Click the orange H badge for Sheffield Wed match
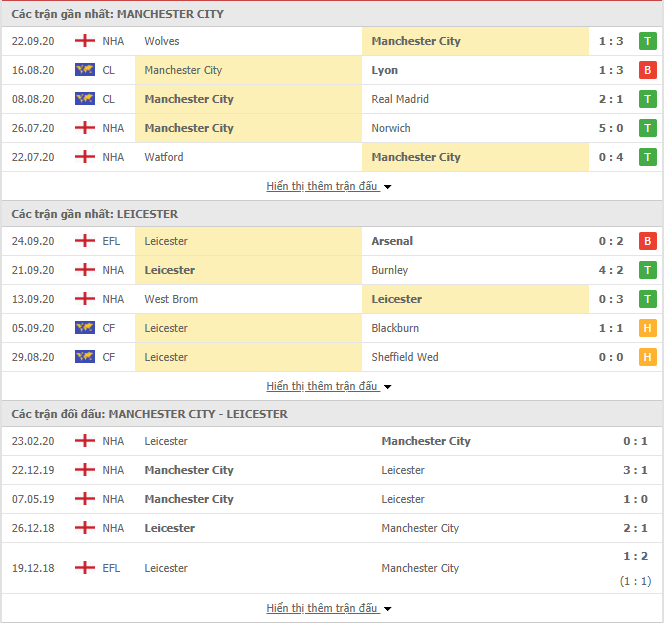 coord(647,357)
